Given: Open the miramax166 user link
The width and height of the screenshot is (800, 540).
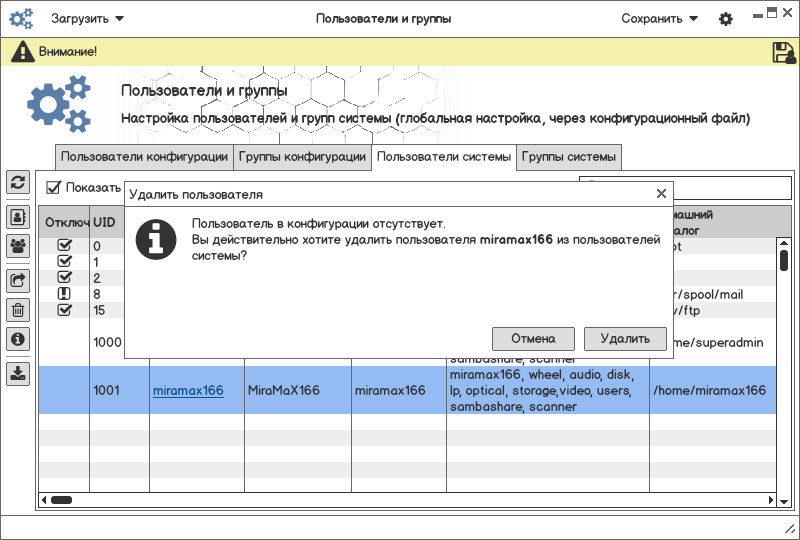Looking at the screenshot, I should (188, 390).
